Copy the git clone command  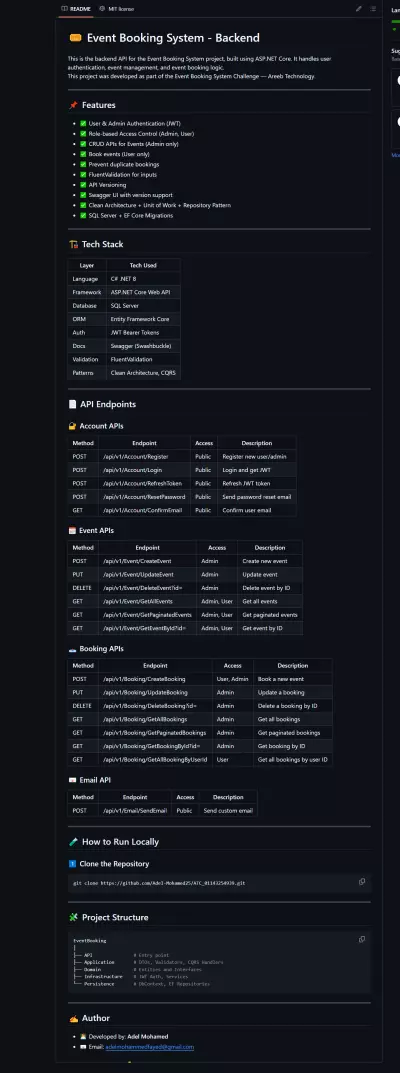(362, 882)
